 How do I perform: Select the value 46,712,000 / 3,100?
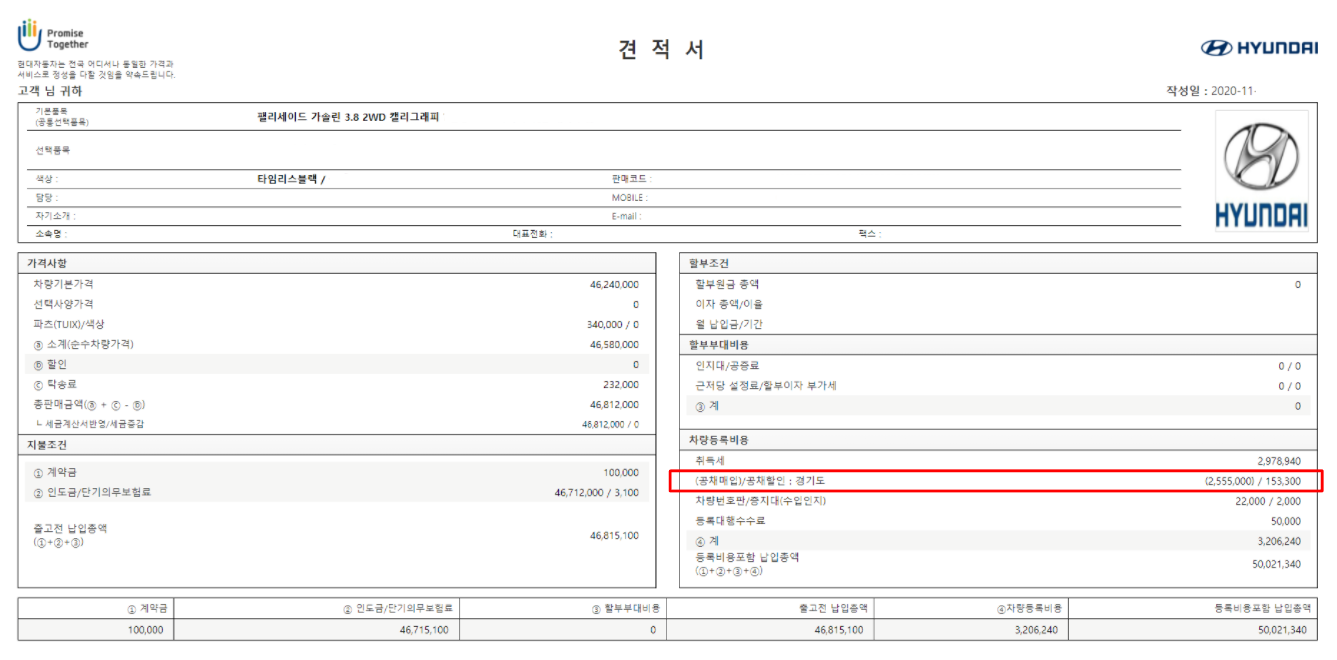[x=597, y=493]
